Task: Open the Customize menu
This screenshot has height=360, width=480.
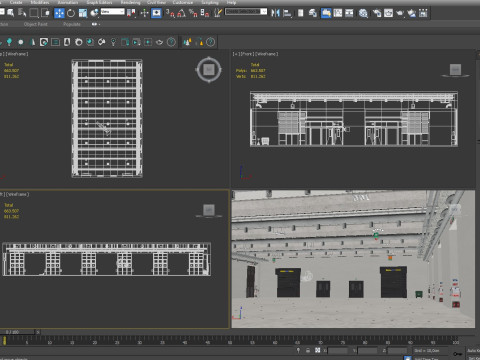Action: [183, 2]
